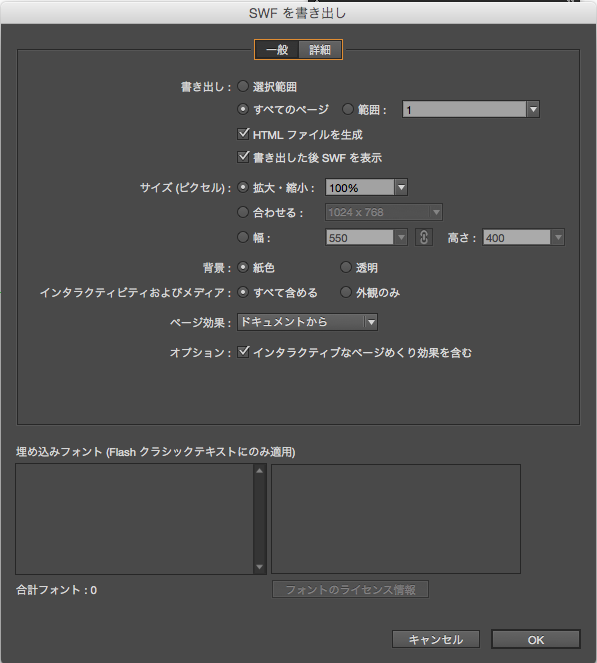597x663 pixels.
Task: Select the すべてのページ radio button
Action: (x=243, y=109)
